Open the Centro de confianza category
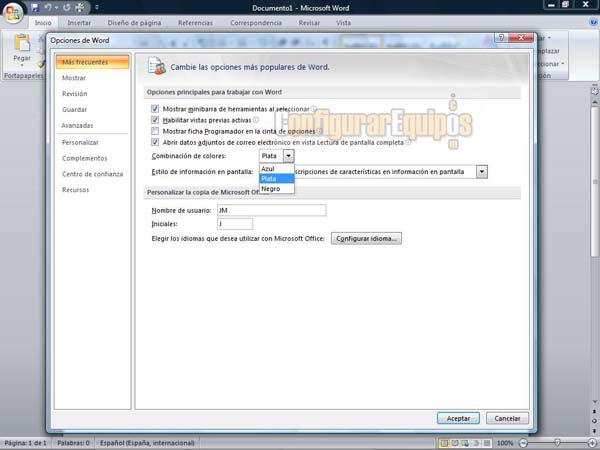 tap(93, 174)
